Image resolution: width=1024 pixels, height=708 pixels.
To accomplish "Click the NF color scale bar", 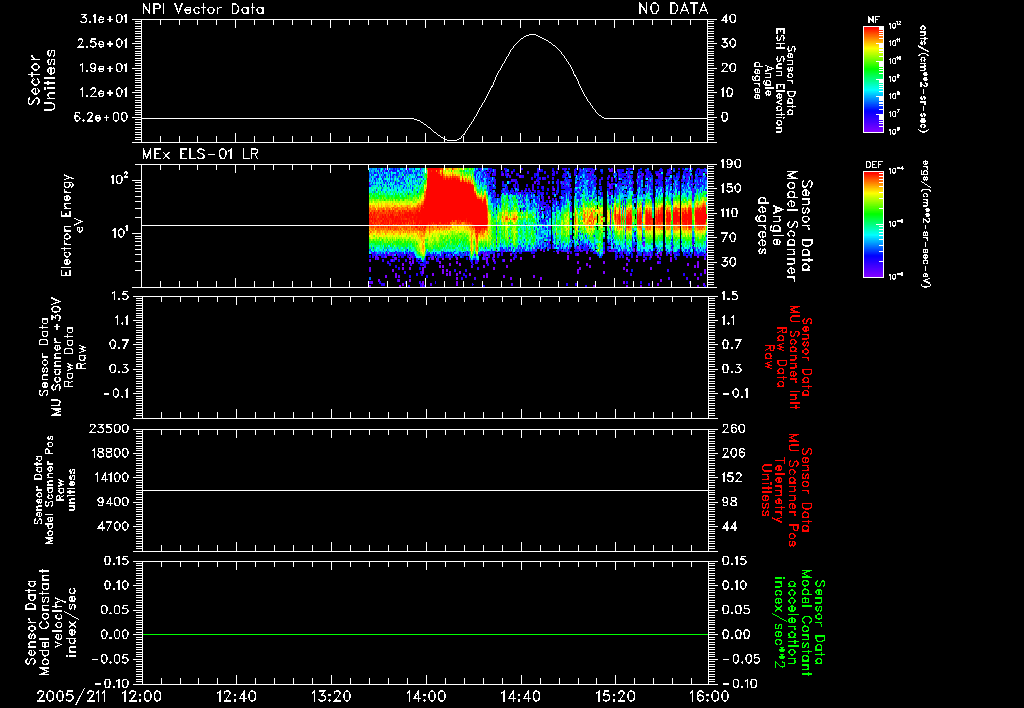I will tap(874, 79).
